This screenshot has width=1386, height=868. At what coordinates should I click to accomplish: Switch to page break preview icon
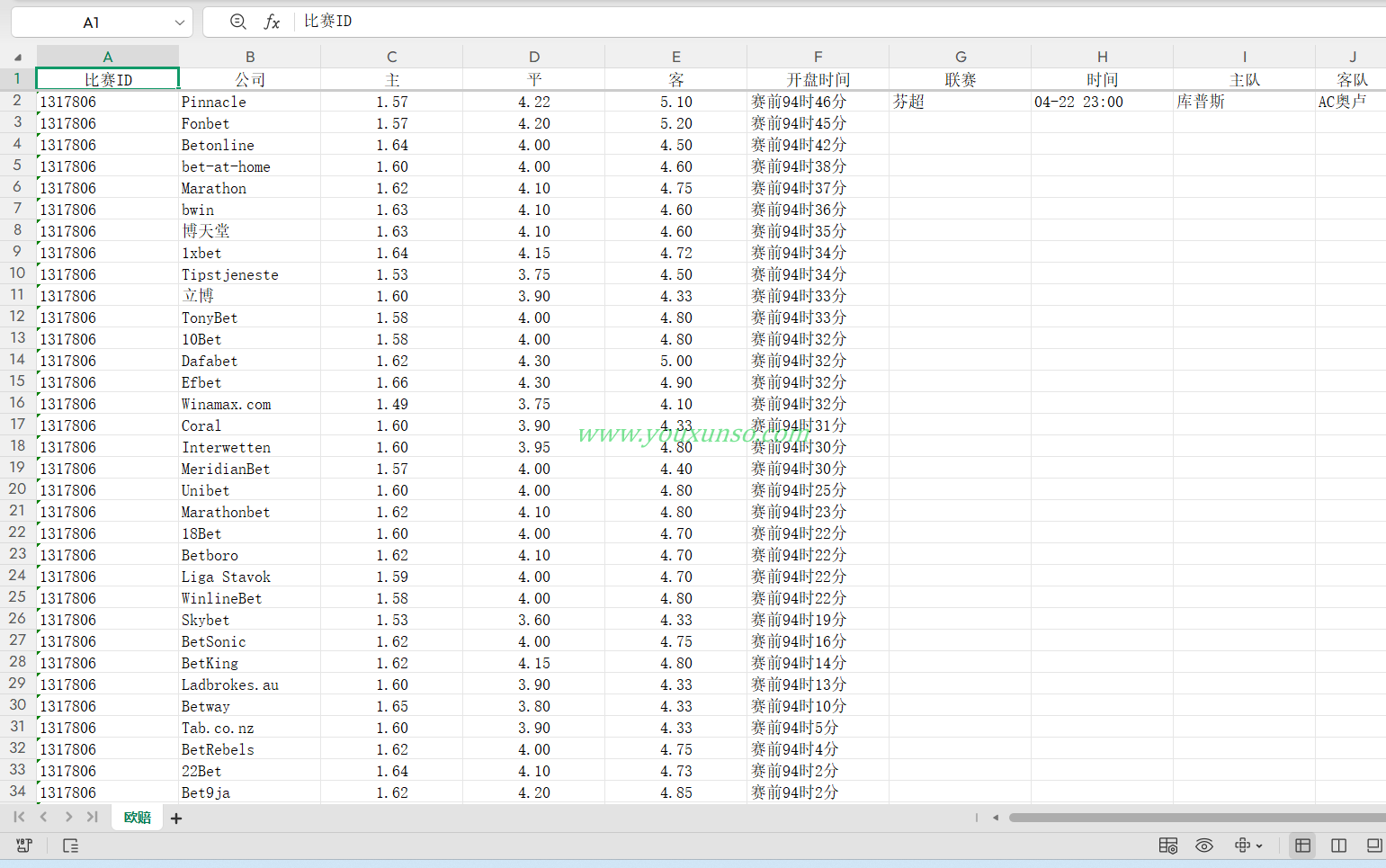[1338, 846]
